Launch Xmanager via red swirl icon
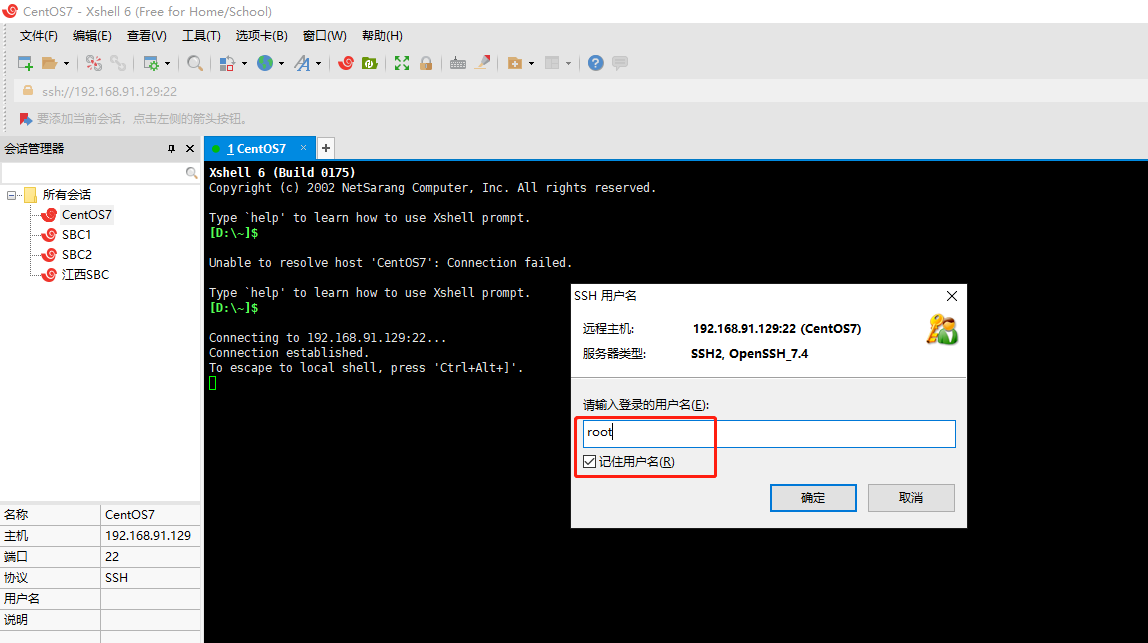 click(x=346, y=64)
